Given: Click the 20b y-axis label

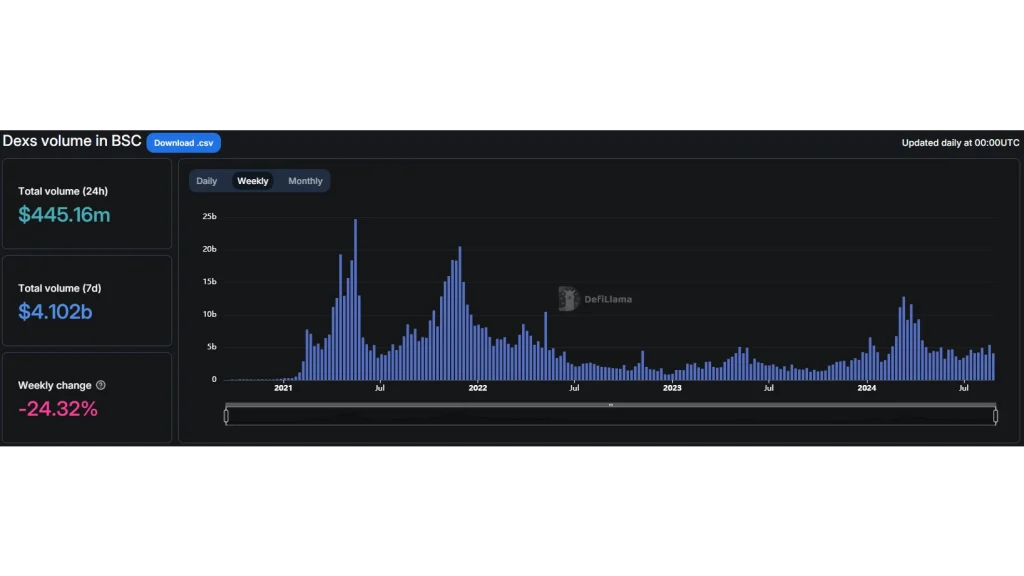Looking at the screenshot, I should click(210, 249).
